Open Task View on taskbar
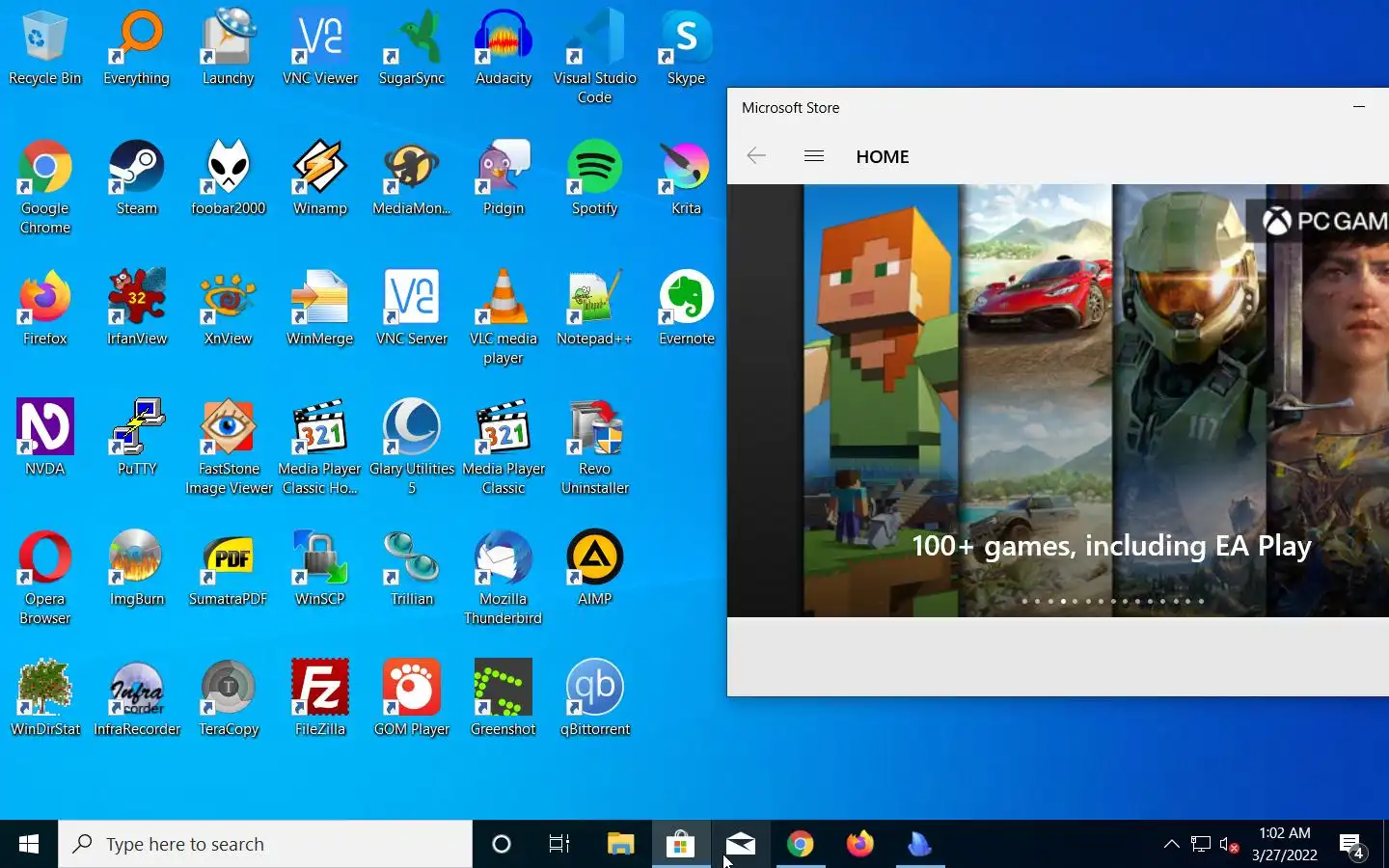Screen dimensions: 1389x868 click(559, 844)
